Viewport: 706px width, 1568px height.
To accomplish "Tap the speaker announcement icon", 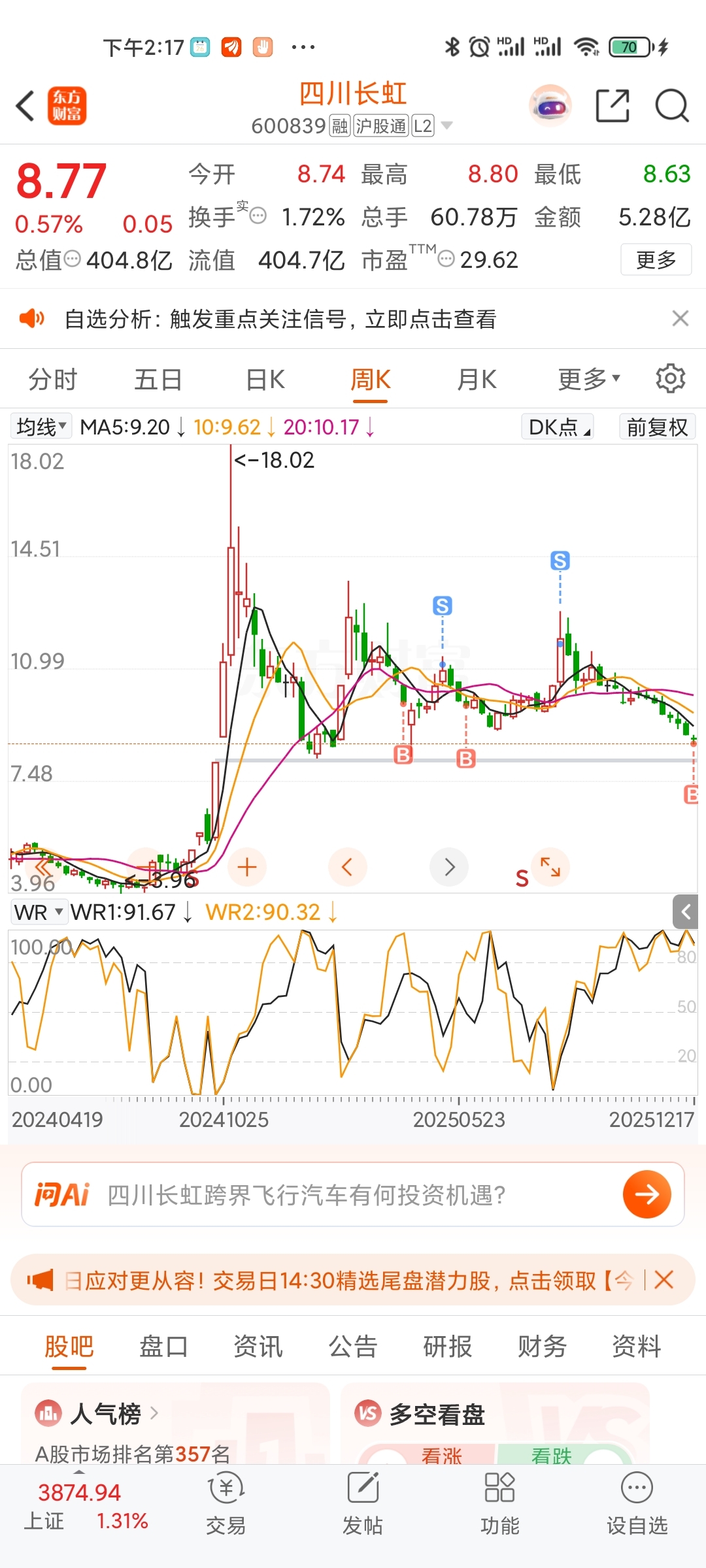I will pos(31,319).
